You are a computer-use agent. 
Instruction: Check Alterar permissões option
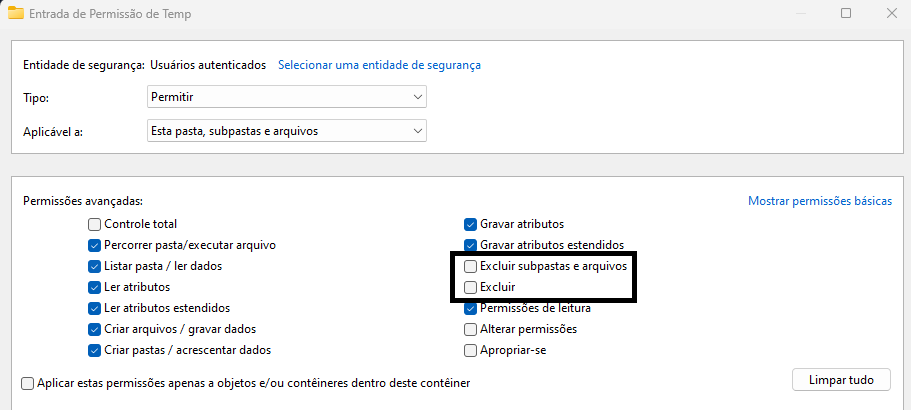pyautogui.click(x=471, y=329)
